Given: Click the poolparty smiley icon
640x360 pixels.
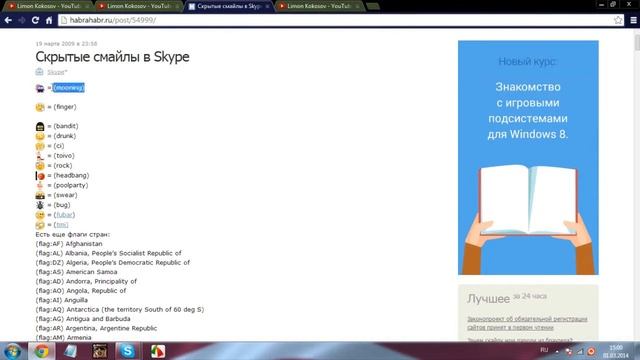Looking at the screenshot, I should (40, 185).
